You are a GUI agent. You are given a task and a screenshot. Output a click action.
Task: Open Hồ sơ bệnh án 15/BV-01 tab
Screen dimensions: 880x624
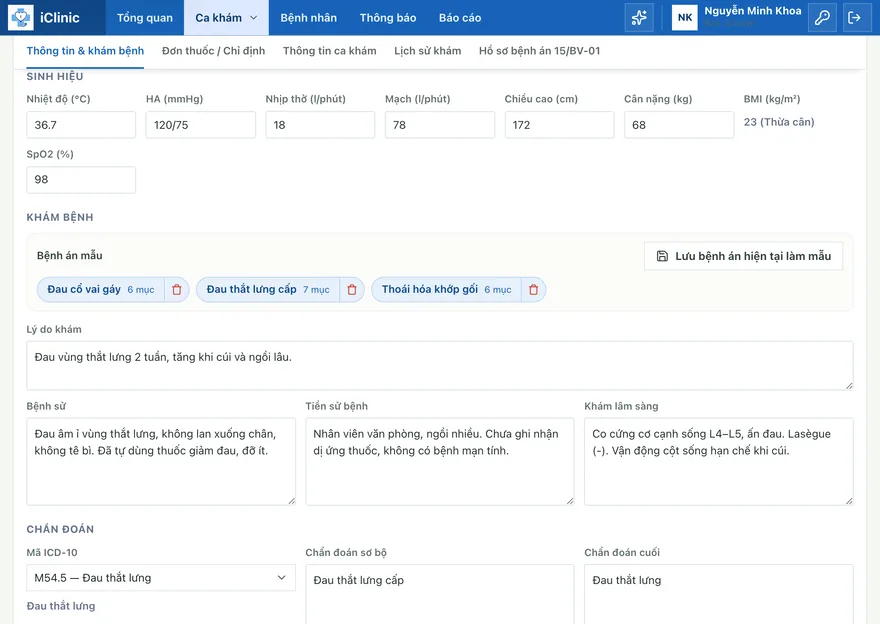click(x=539, y=51)
